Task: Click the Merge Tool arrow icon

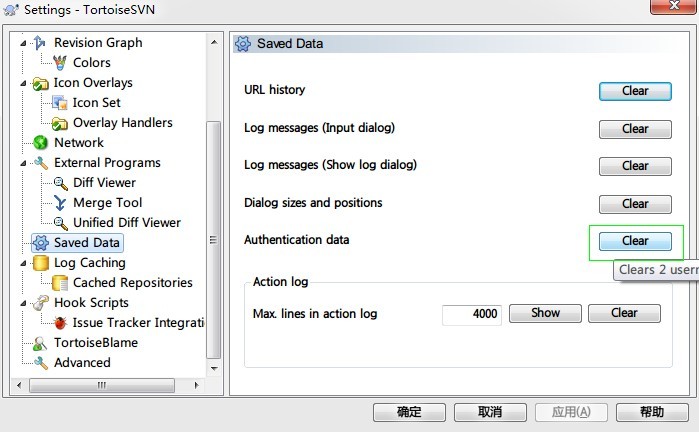Action: point(60,203)
